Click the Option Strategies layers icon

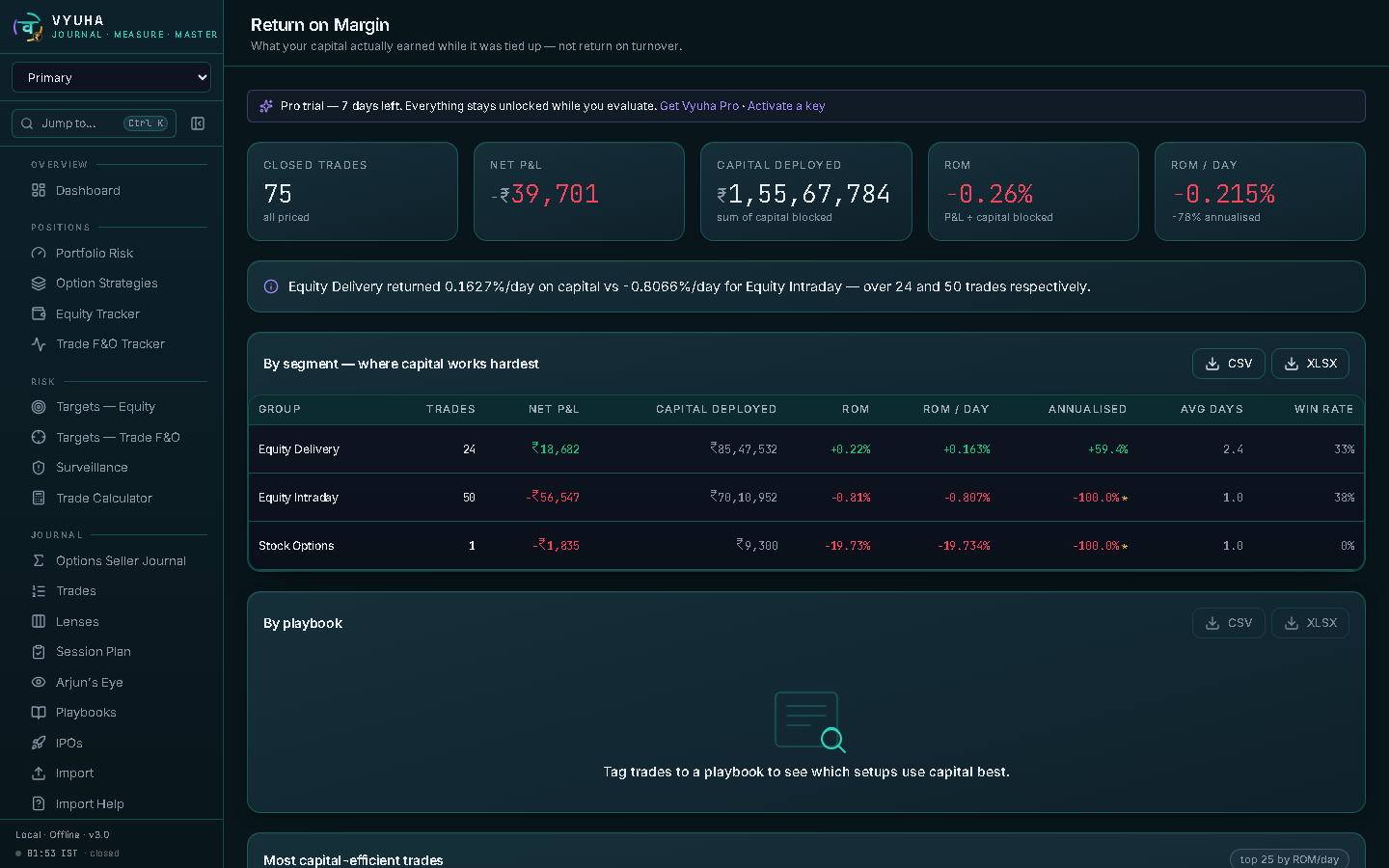[39, 284]
